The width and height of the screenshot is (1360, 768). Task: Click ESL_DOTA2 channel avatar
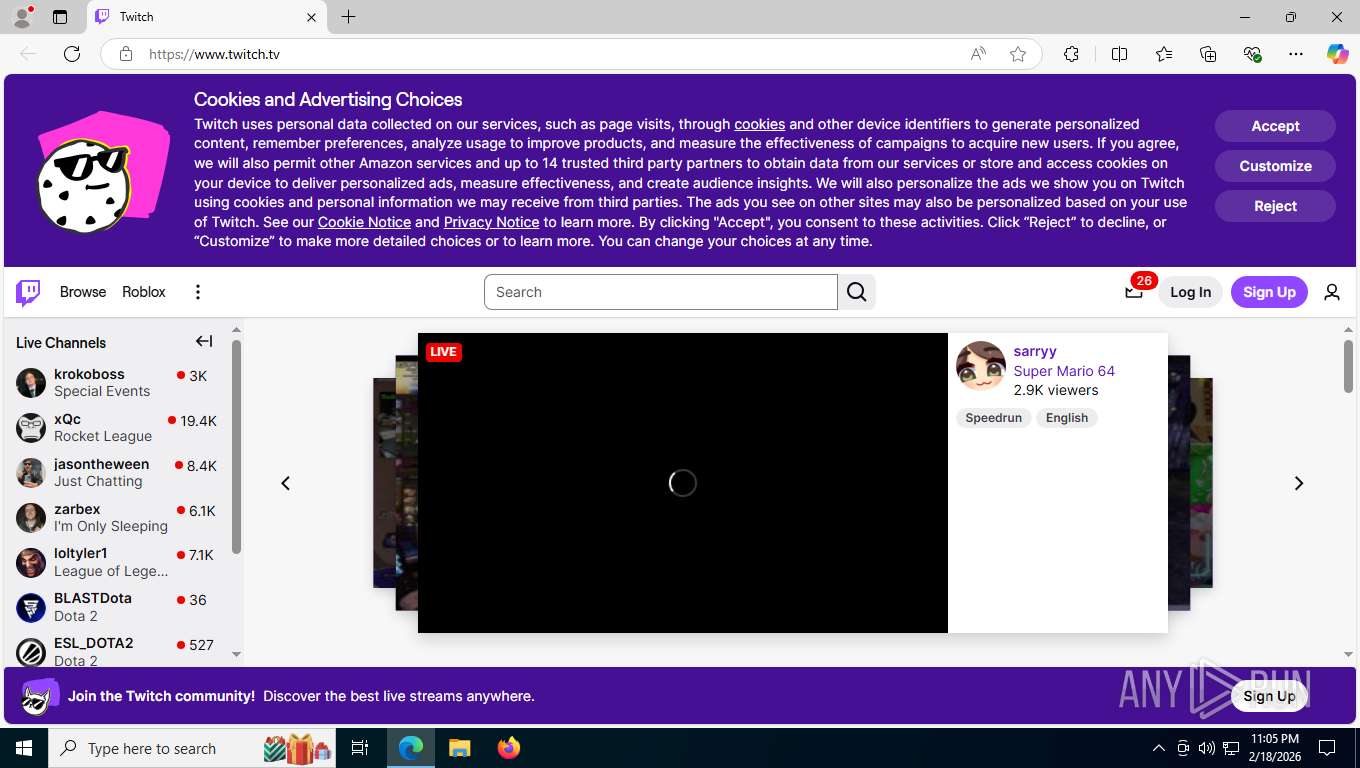point(31,652)
